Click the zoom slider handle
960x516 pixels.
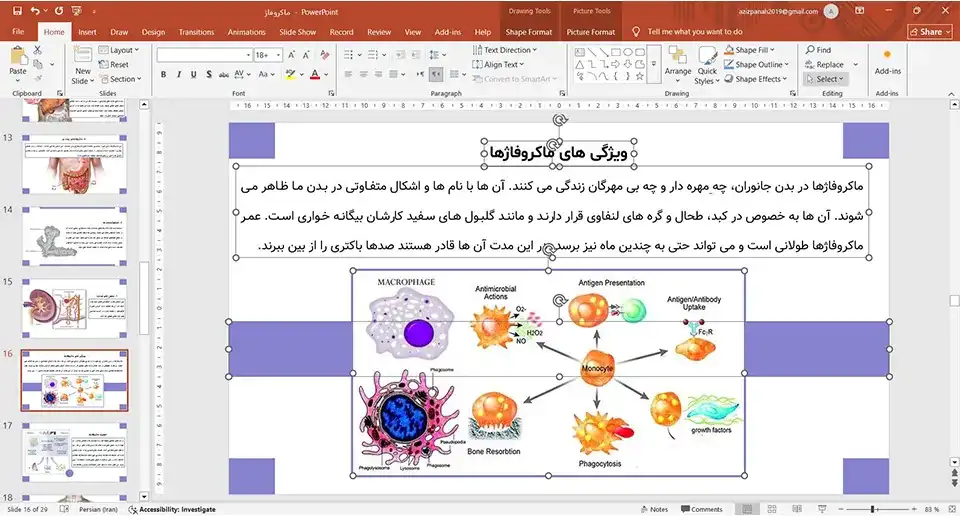click(872, 509)
